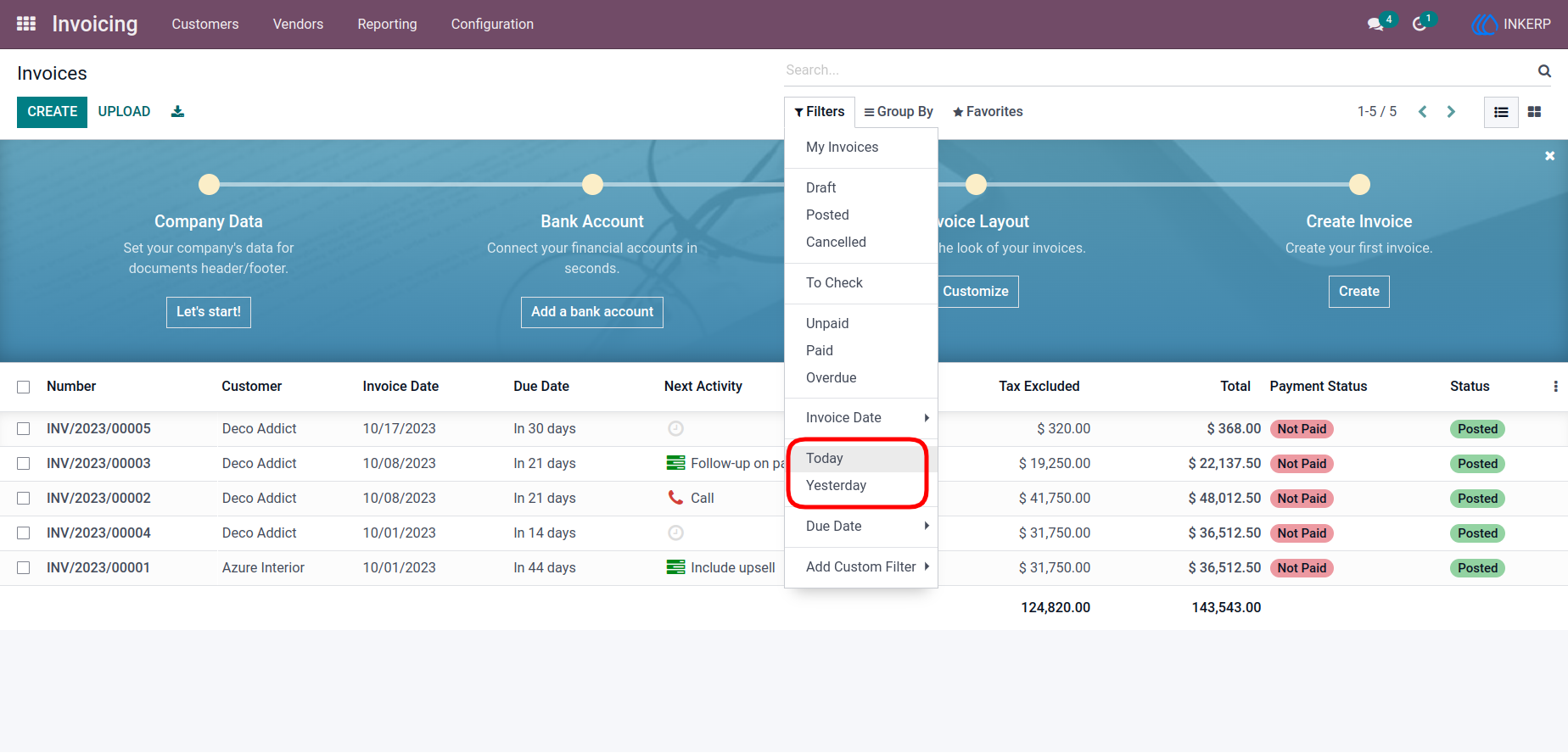This screenshot has height=753, width=1568.
Task: Click the search magnifier icon
Action: [x=1544, y=70]
